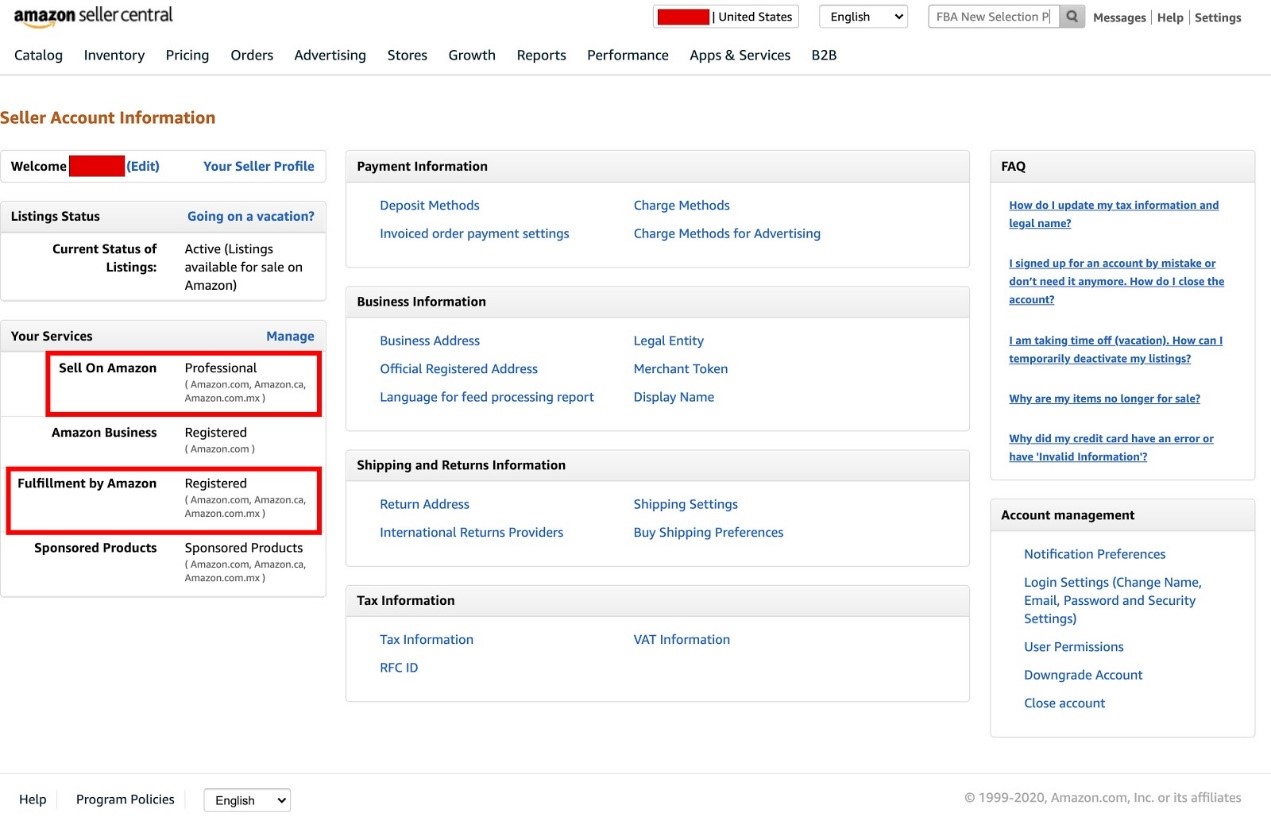The height and width of the screenshot is (832, 1271).
Task: Open the language dropdown in the header
Action: pos(863,17)
